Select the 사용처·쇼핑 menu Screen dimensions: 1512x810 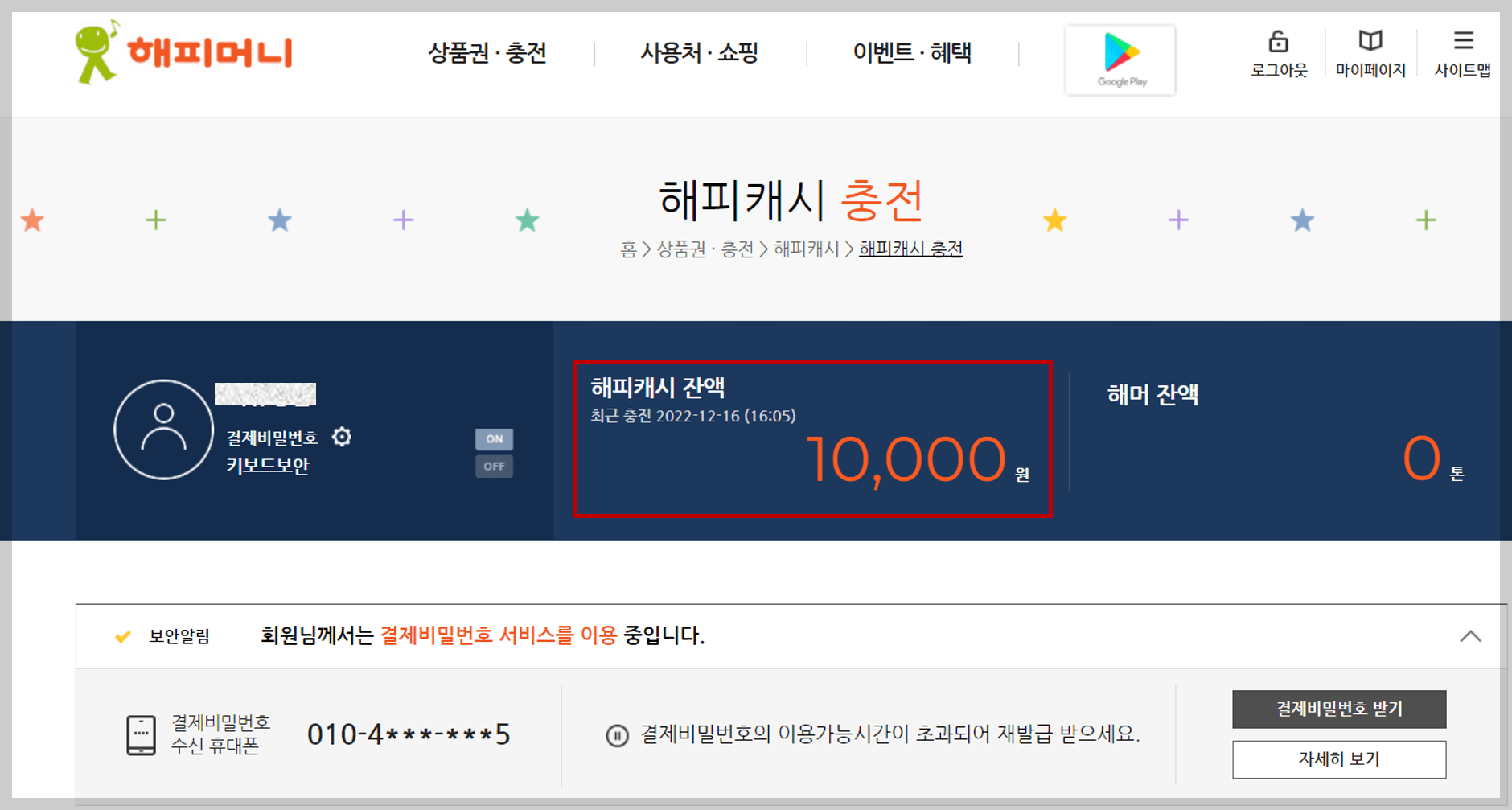(x=698, y=52)
